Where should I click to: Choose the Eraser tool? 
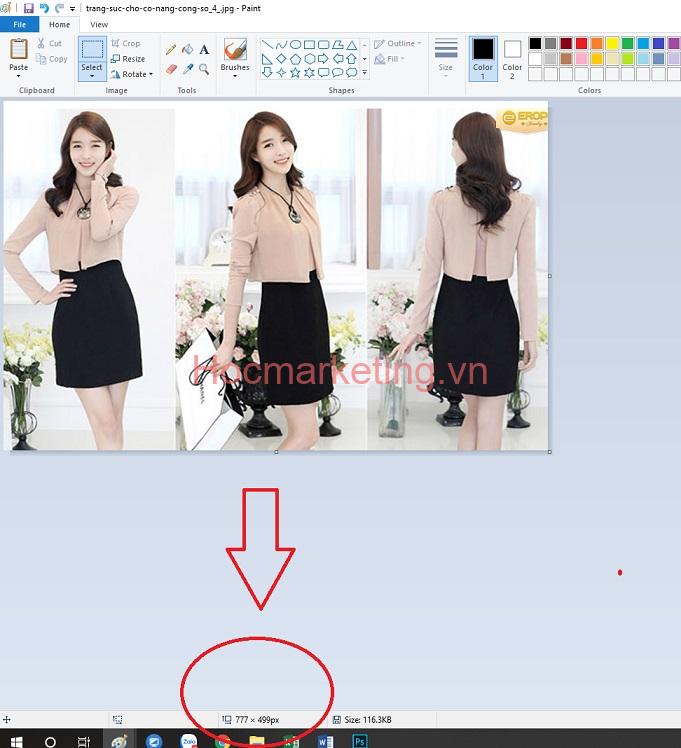[171, 69]
